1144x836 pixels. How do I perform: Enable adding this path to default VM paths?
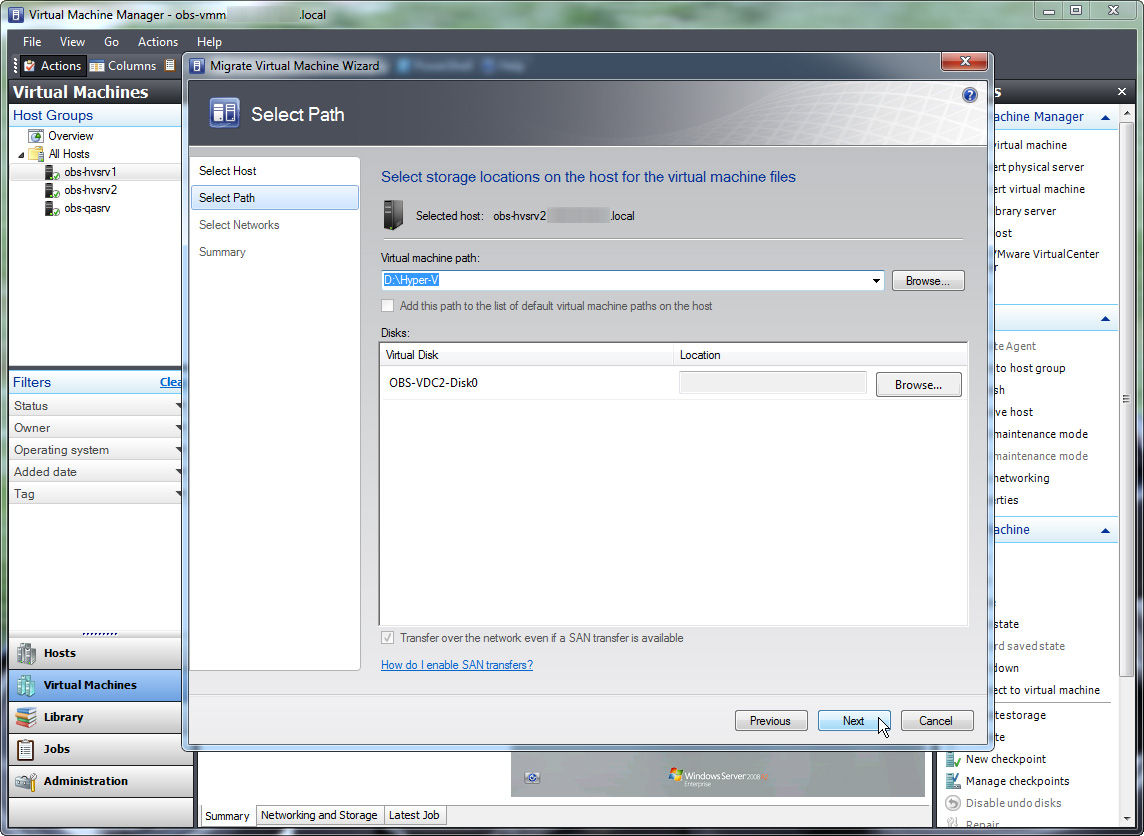388,306
